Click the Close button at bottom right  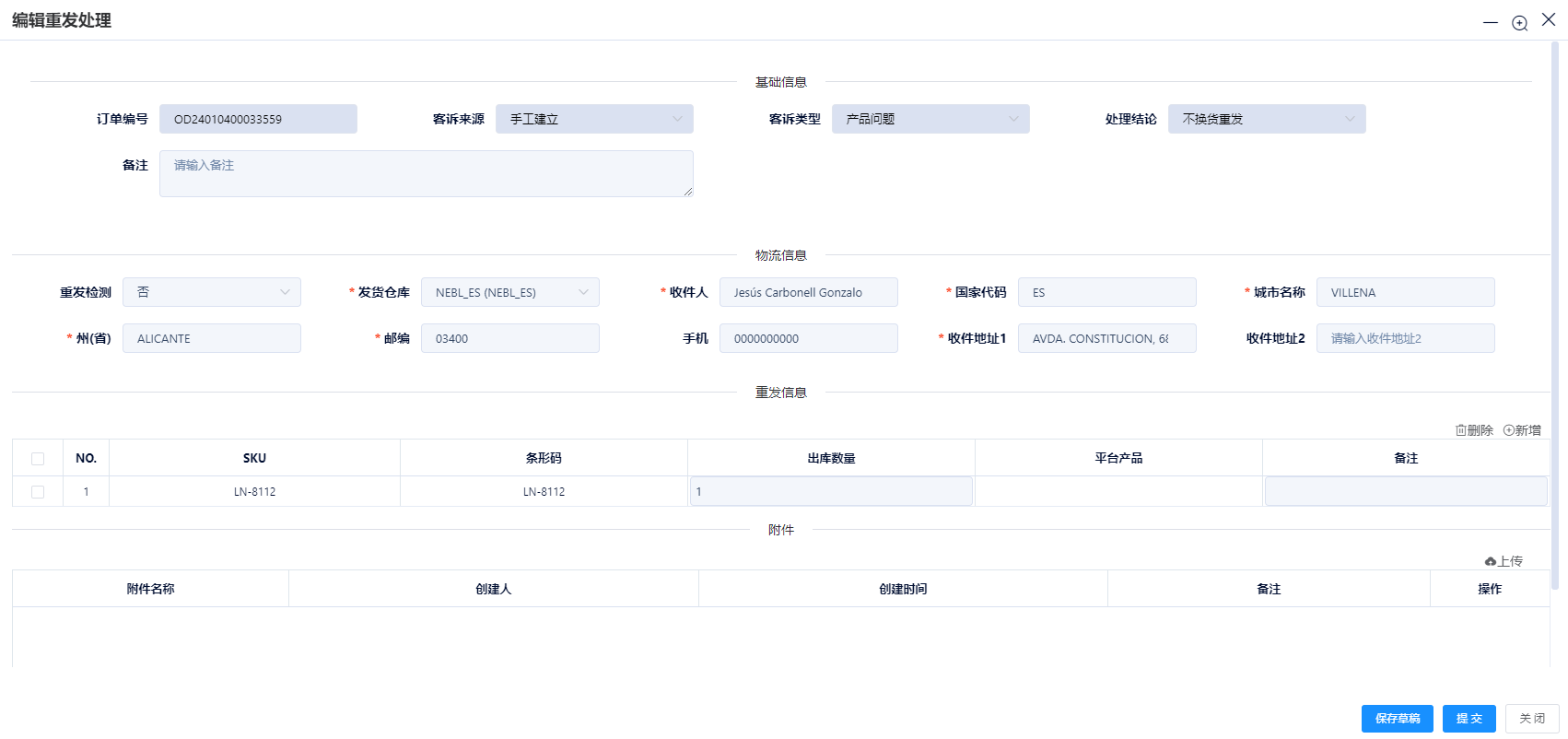[x=1532, y=719]
